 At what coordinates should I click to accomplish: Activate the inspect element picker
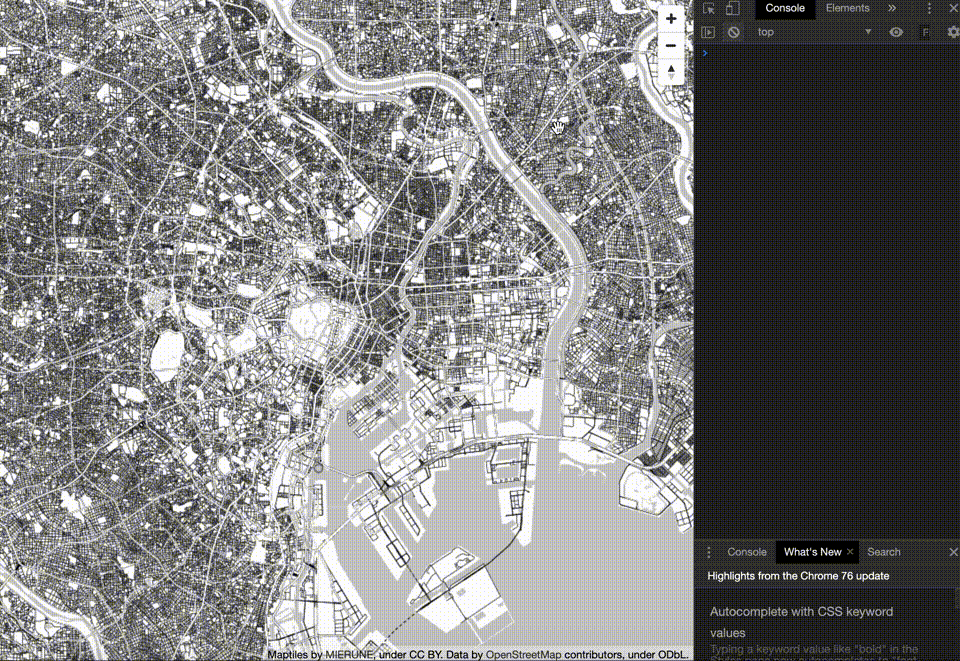coord(709,8)
